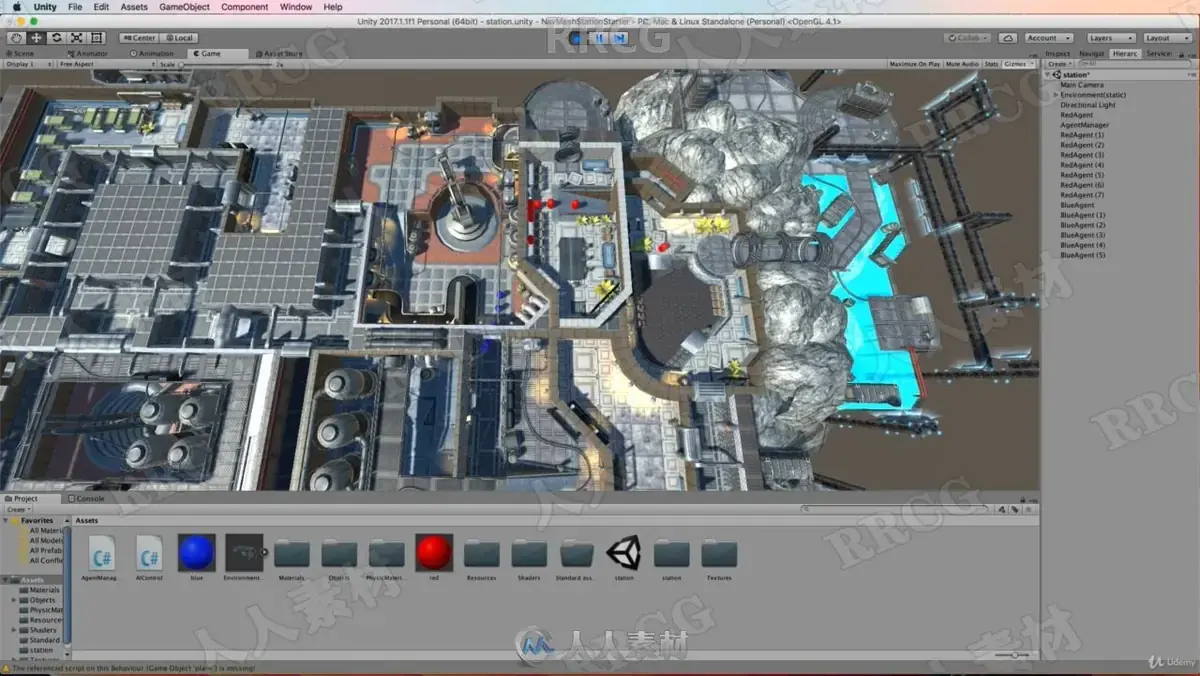Adjust the Game view Scale slider

(x=225, y=64)
